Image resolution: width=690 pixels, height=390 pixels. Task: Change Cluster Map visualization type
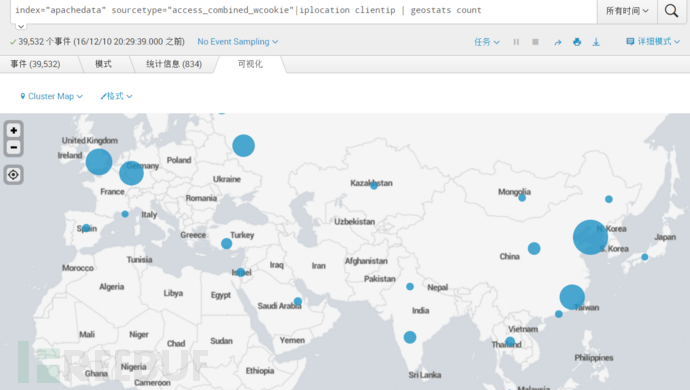[x=51, y=96]
